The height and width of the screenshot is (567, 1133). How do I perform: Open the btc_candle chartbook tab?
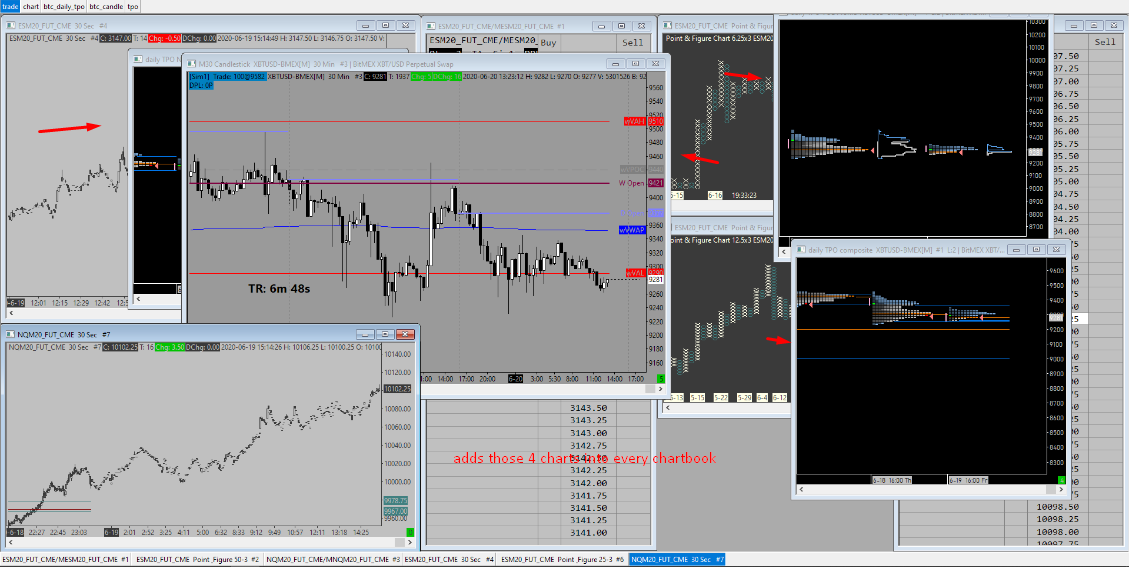coord(106,7)
